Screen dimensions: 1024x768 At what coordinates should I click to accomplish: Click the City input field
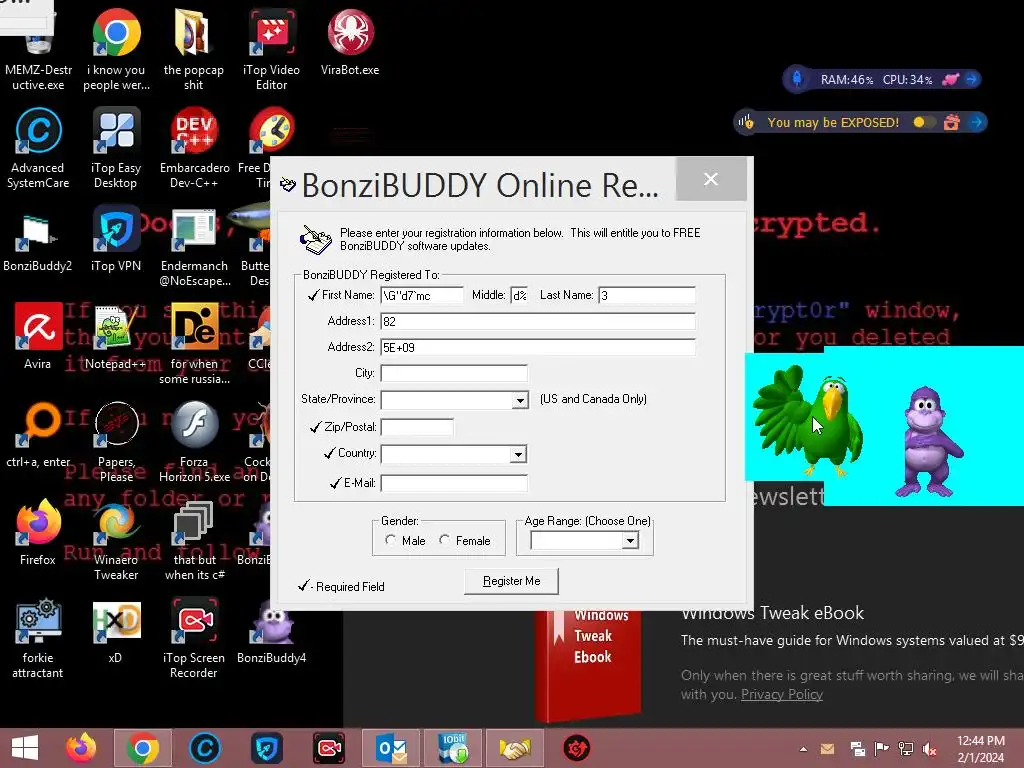pyautogui.click(x=454, y=373)
